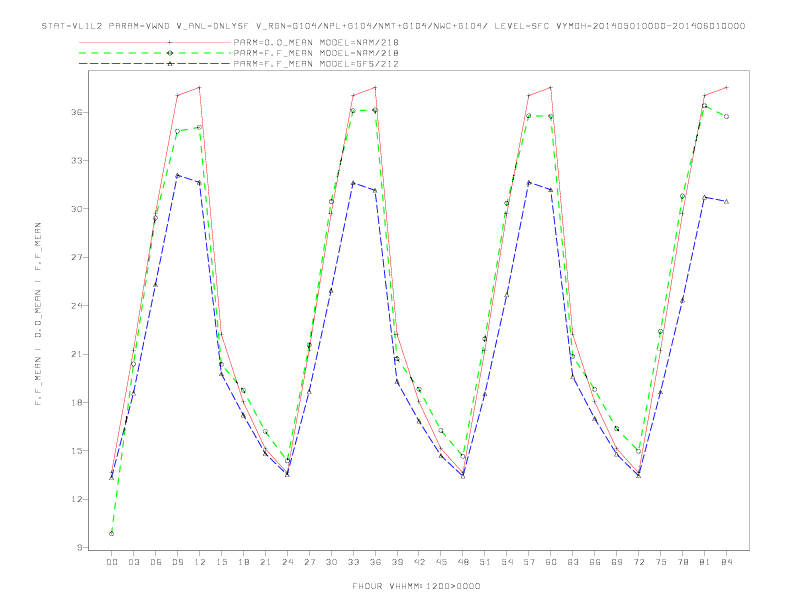Click x-axis tick label 66
Screen dimensions: 792x612
(595, 562)
